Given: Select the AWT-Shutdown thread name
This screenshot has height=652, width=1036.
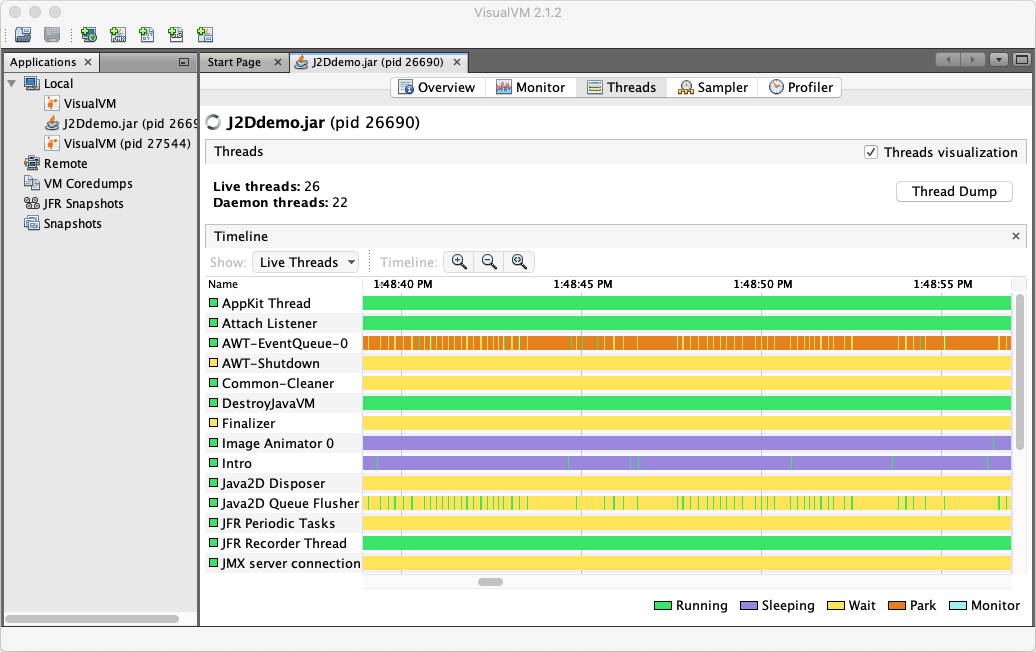Looking at the screenshot, I should point(271,363).
